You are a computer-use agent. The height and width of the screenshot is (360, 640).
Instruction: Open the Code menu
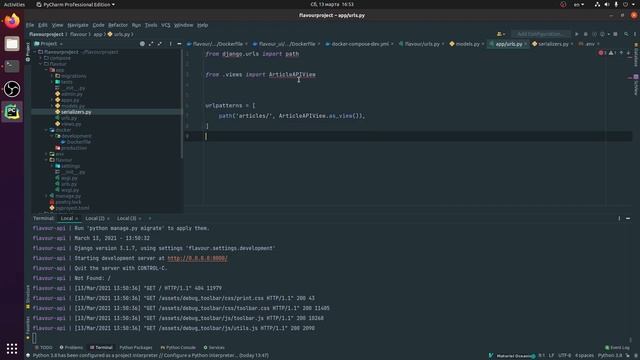click(x=98, y=25)
